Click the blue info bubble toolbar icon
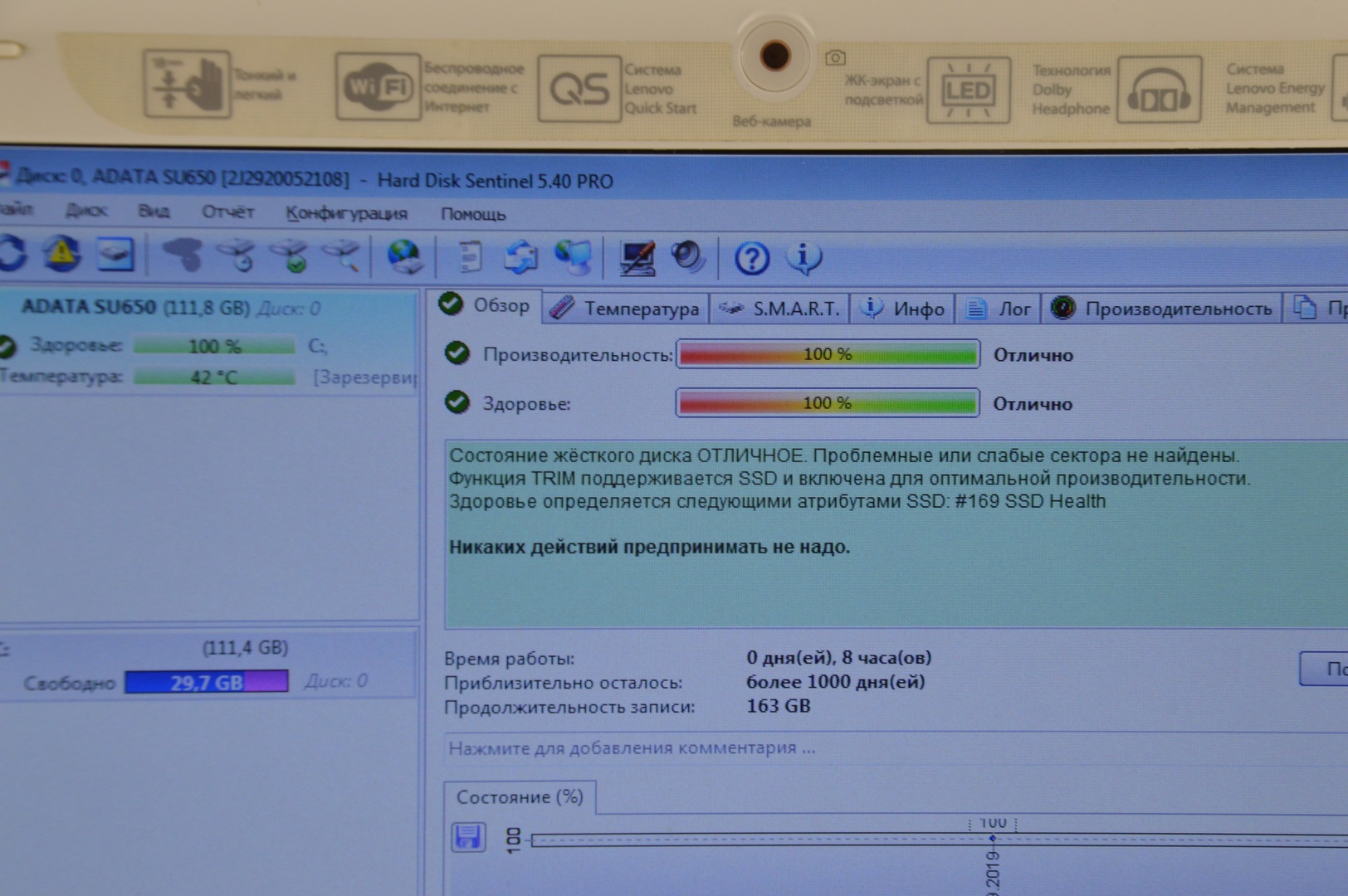 point(803,259)
